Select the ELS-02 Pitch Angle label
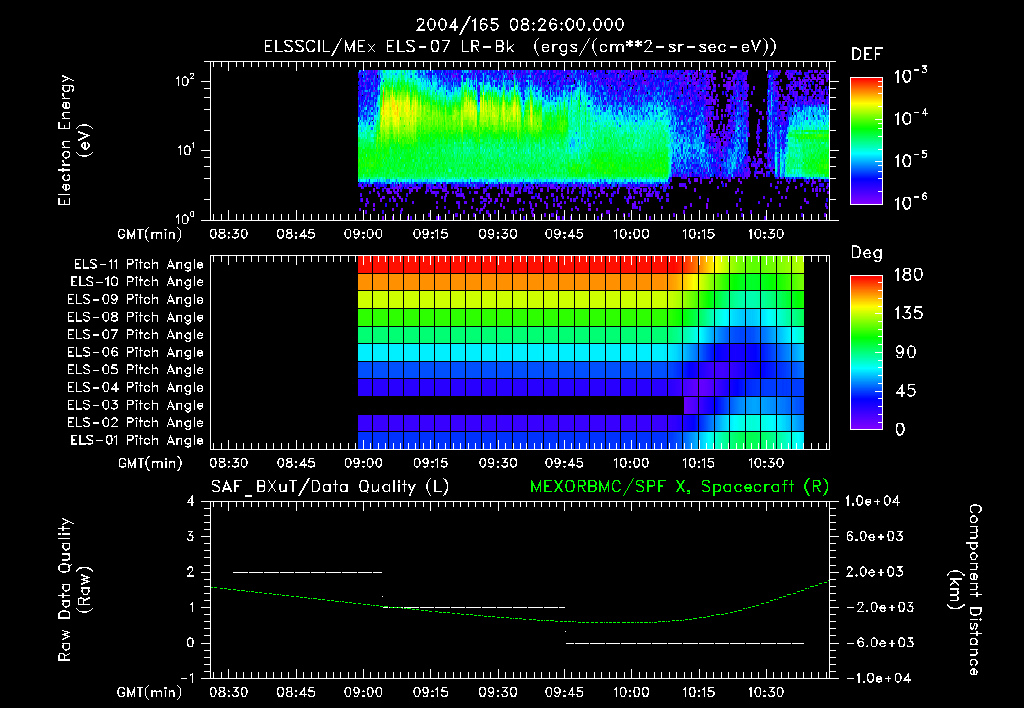This screenshot has width=1024, height=708. (x=136, y=423)
